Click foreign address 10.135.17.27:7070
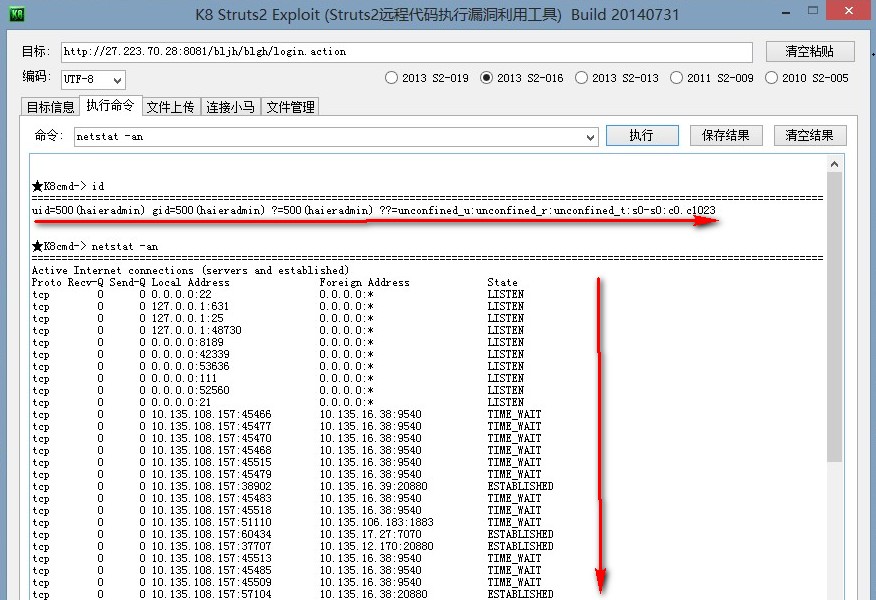The image size is (876, 600). pos(370,535)
